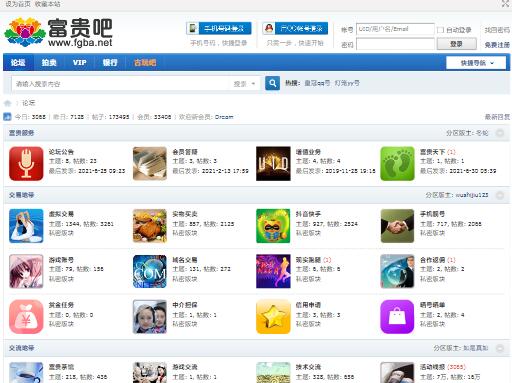Open the handshake 手机靓号 forum icon
The height and width of the screenshot is (383, 512).
pyautogui.click(x=397, y=226)
